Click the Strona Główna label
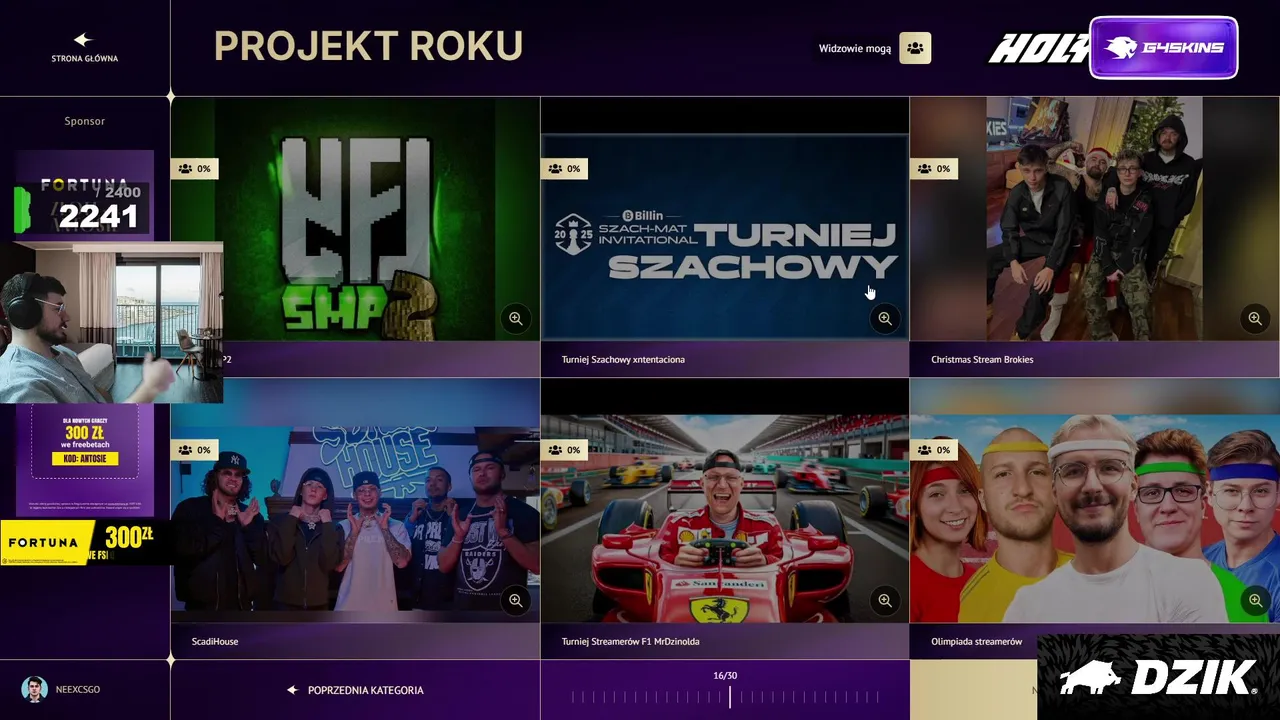 point(85,59)
